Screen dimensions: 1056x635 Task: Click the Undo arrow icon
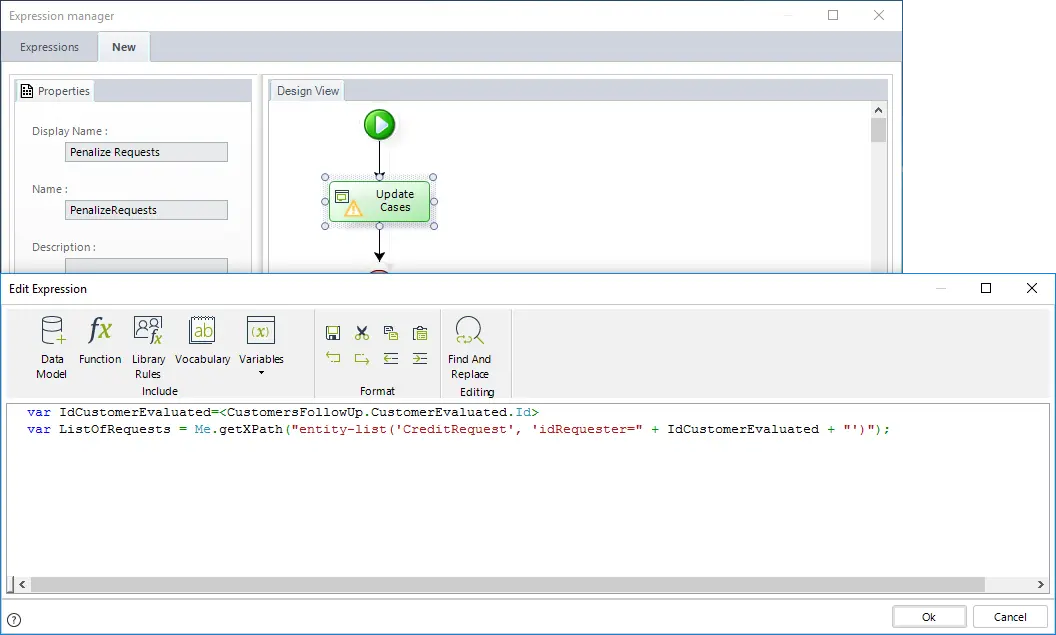coord(333,358)
